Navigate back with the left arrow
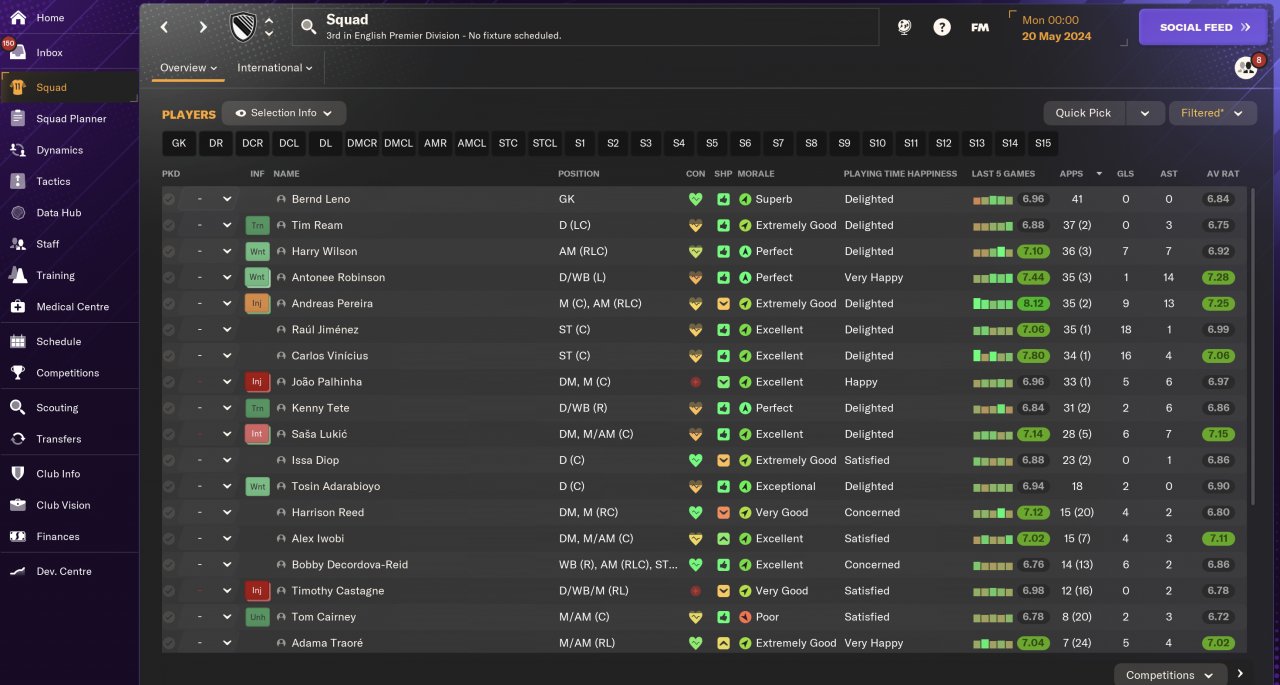The height and width of the screenshot is (685, 1280). coord(165,27)
